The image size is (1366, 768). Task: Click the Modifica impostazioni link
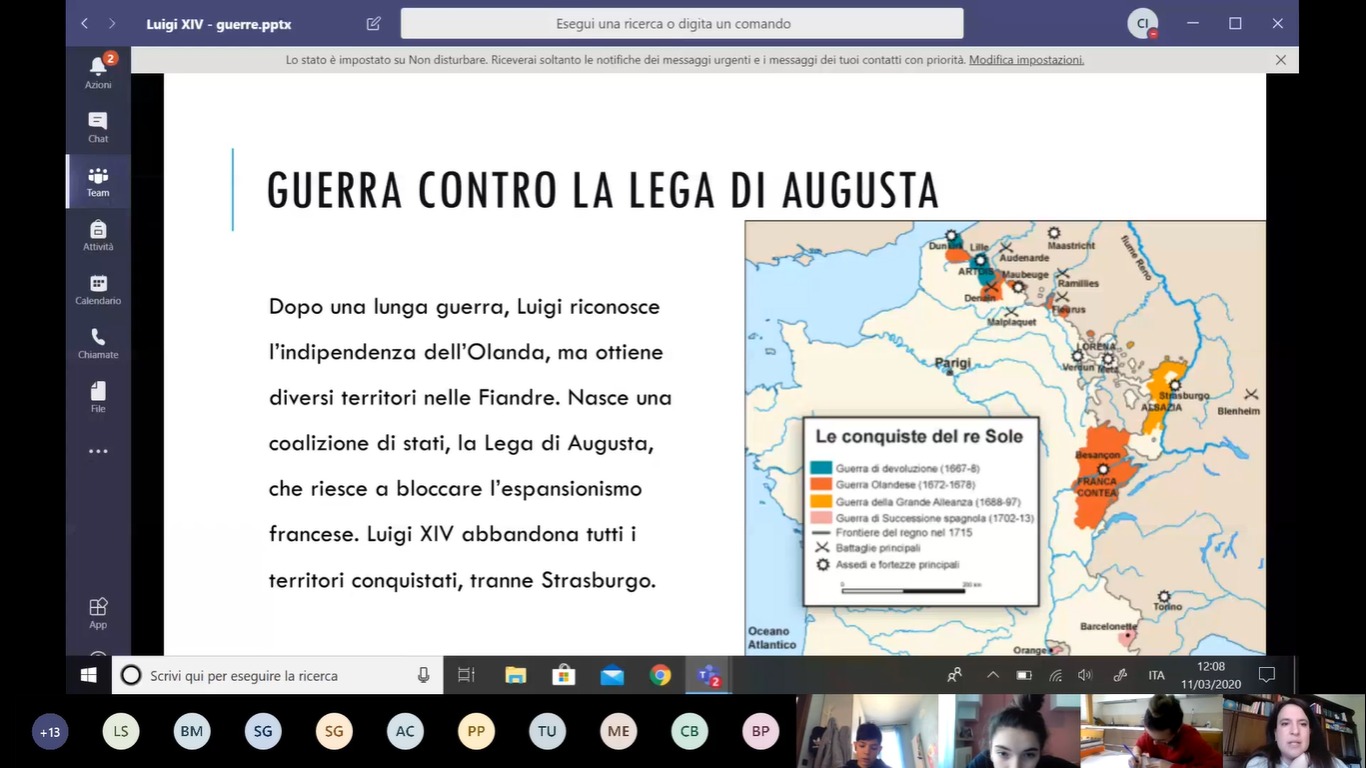tap(1026, 60)
